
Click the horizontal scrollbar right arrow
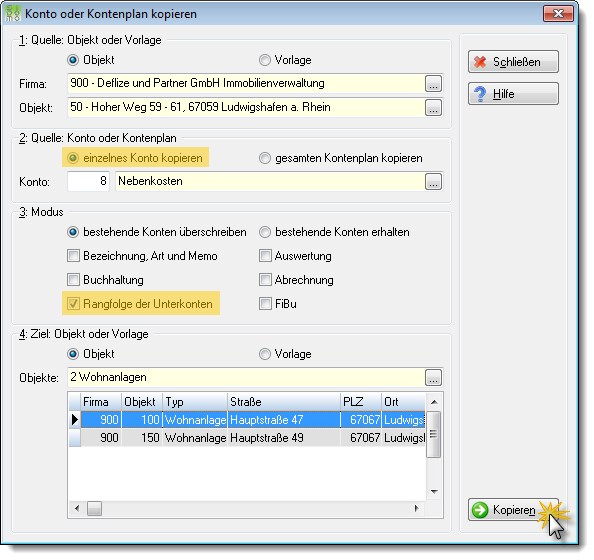pos(417,508)
